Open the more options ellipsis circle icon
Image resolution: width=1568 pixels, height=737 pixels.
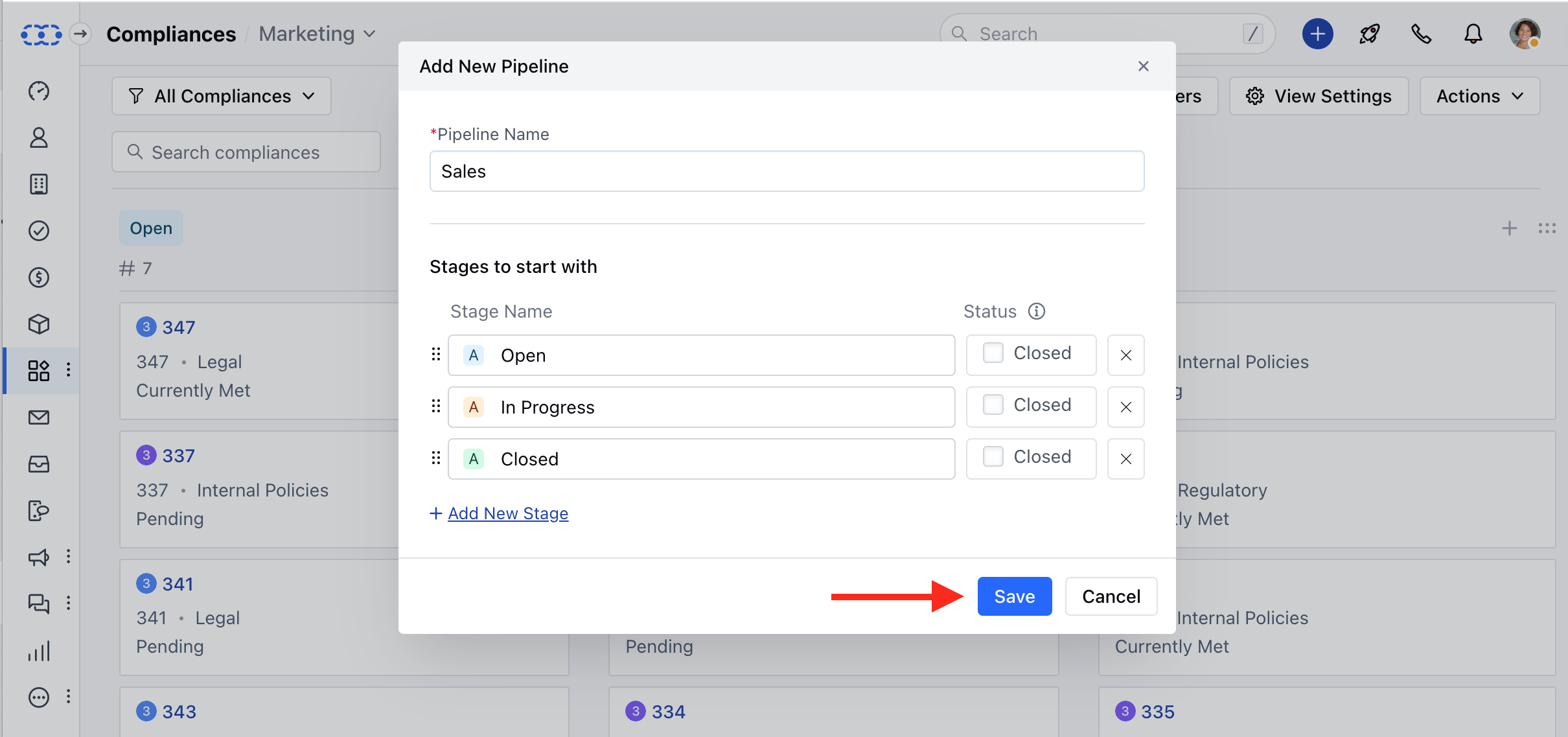pos(39,697)
